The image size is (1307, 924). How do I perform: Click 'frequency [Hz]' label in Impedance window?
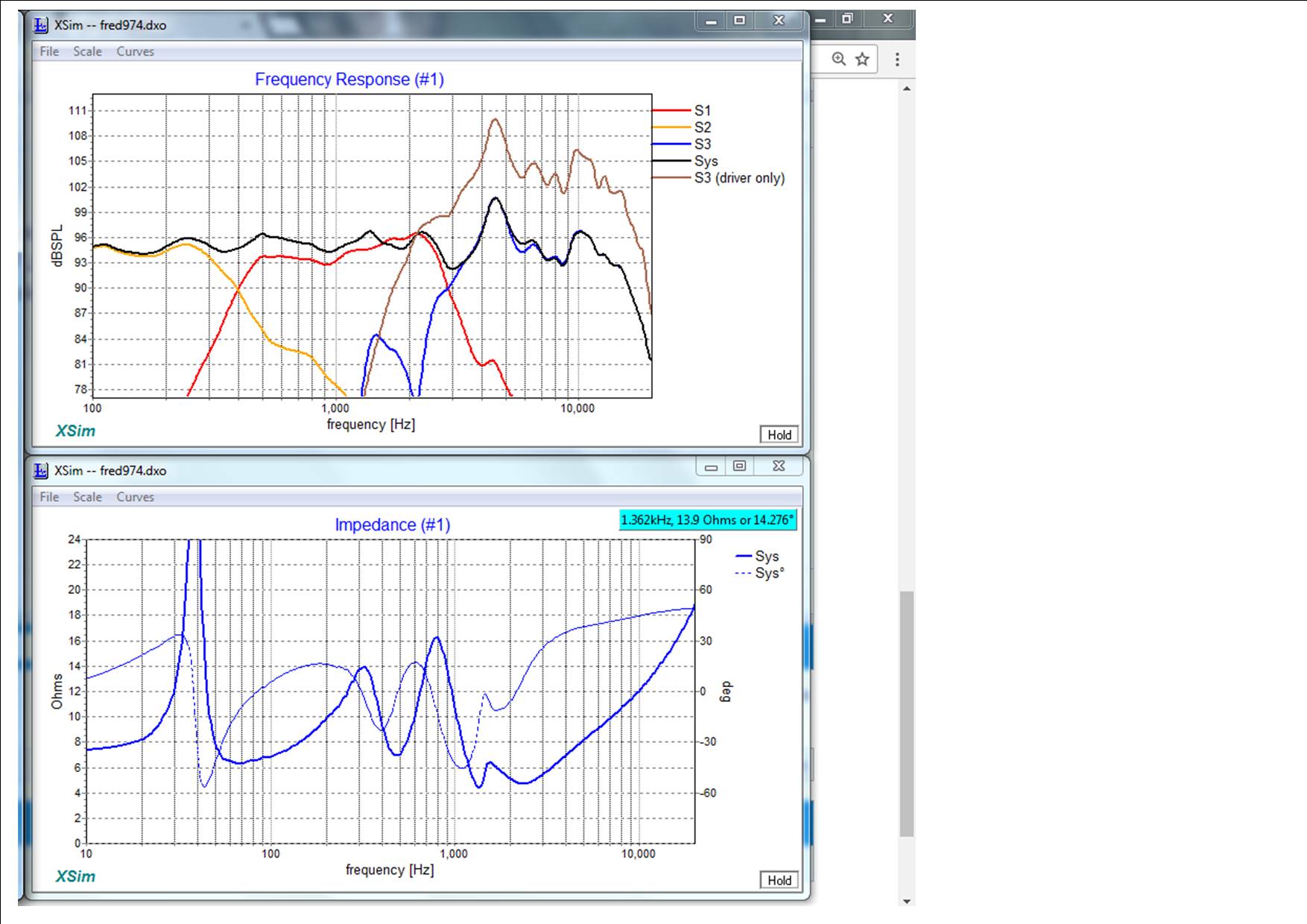(390, 870)
